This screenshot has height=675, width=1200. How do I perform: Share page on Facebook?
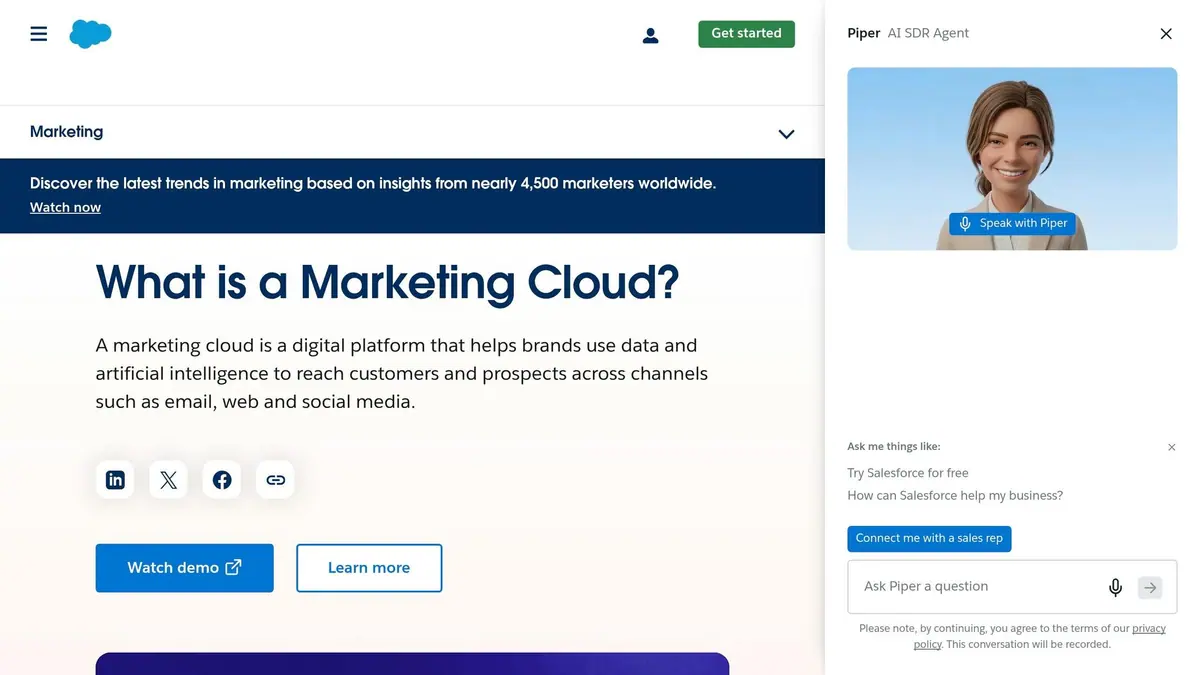click(222, 480)
